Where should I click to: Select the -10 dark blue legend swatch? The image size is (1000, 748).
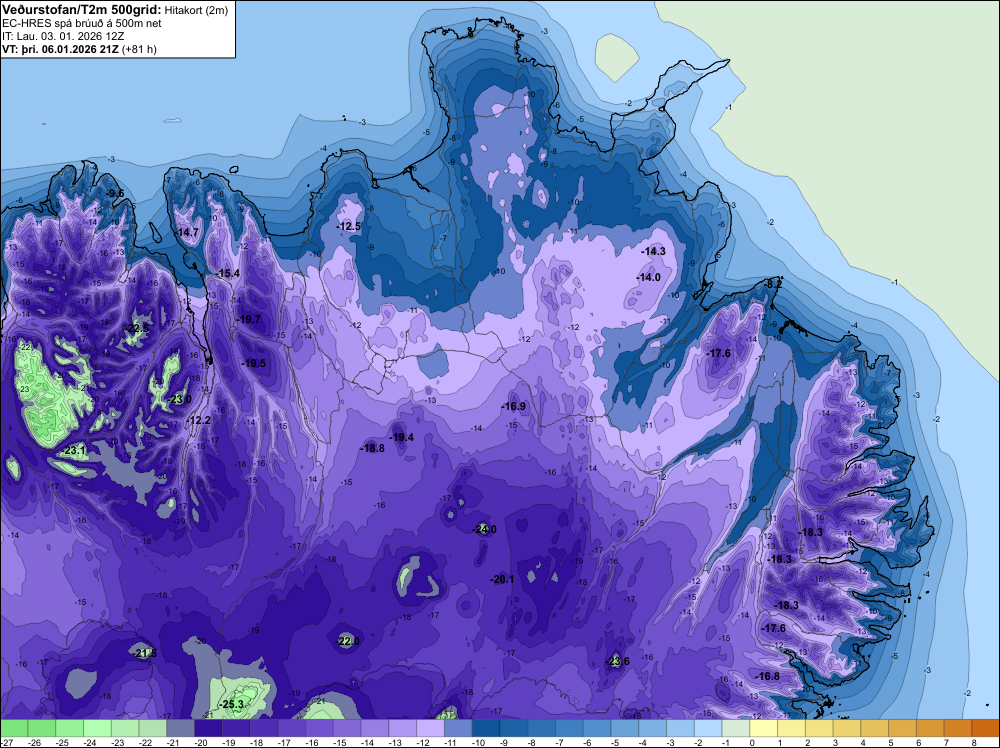click(486, 728)
